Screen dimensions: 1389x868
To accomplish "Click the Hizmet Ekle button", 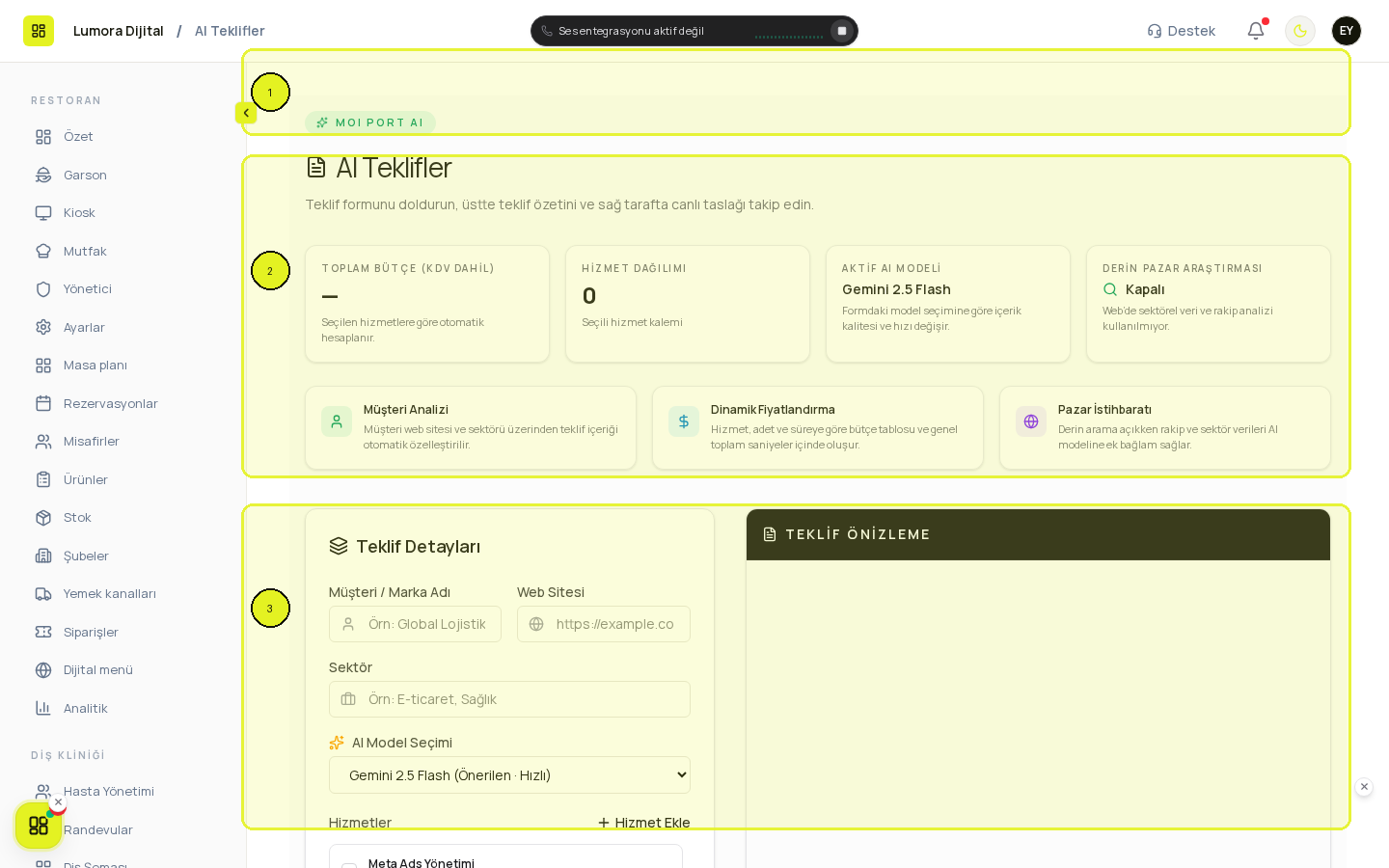I will (643, 823).
